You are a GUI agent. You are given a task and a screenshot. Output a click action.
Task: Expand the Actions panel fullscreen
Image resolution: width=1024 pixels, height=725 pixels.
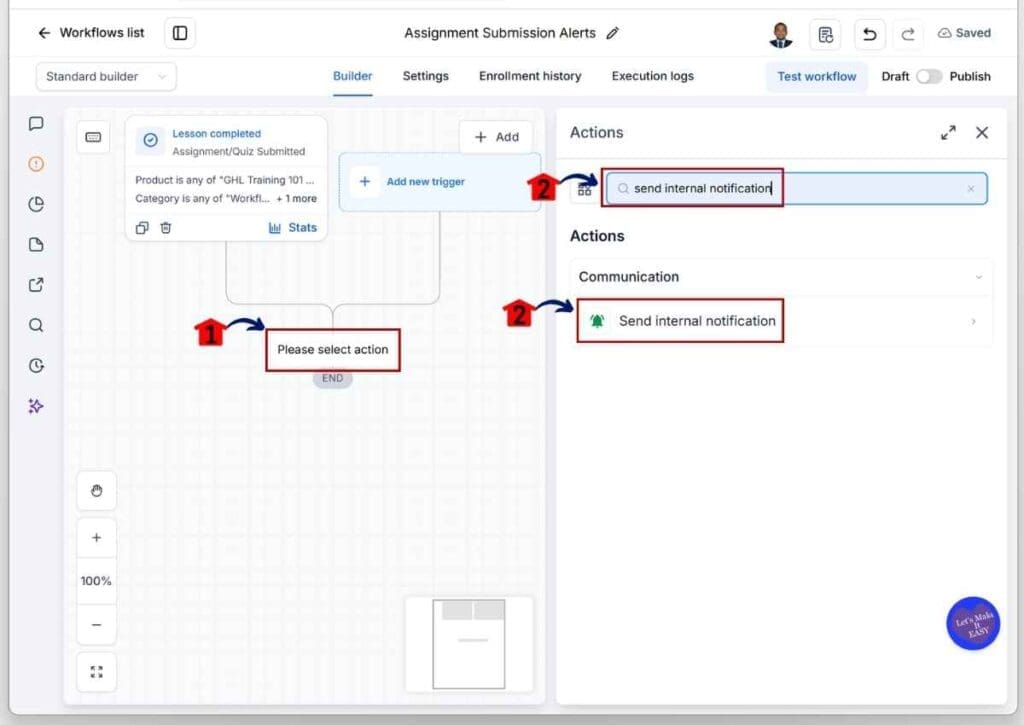(x=948, y=133)
